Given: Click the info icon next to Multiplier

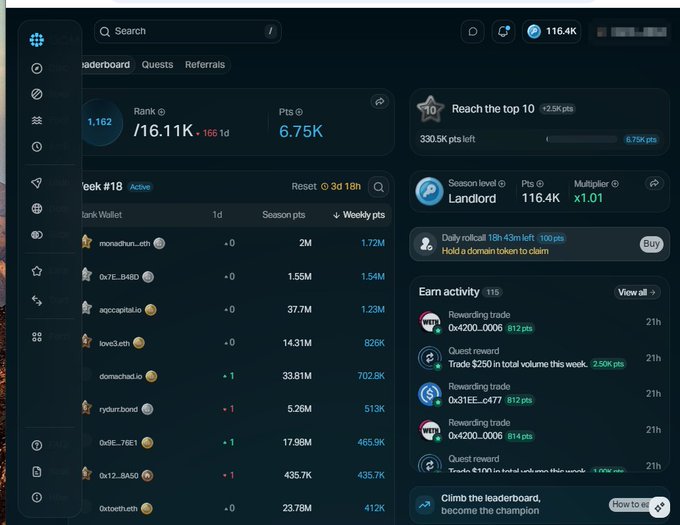Looking at the screenshot, I should 615,184.
